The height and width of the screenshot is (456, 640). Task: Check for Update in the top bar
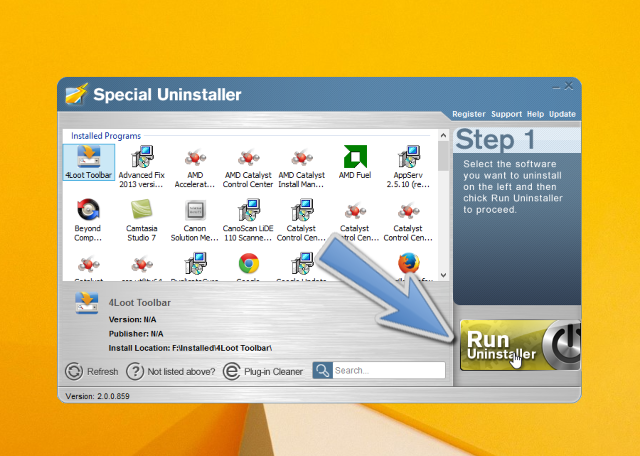coord(562,114)
